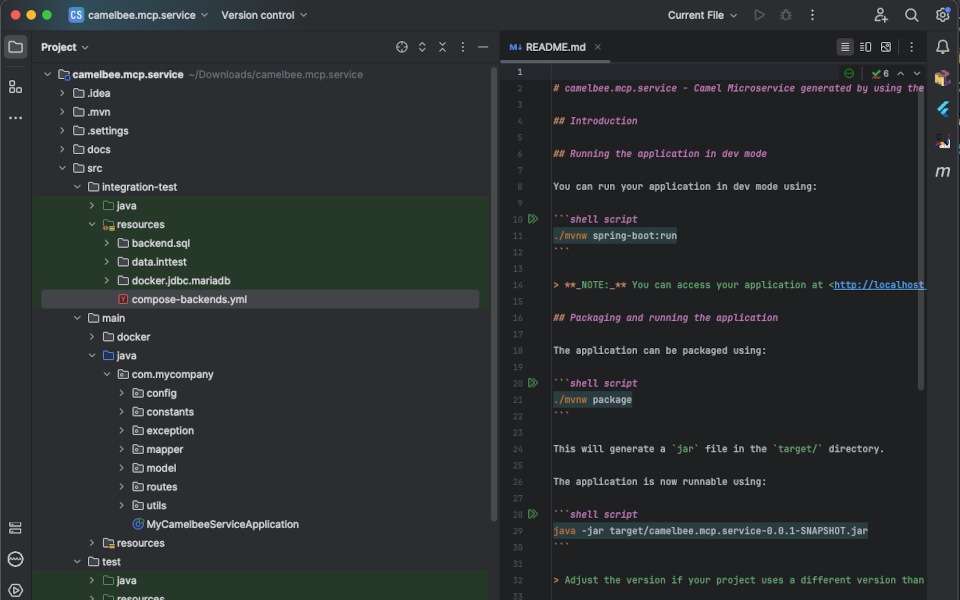Expand the docs folder
Viewport: 960px width, 600px height.
coord(62,149)
